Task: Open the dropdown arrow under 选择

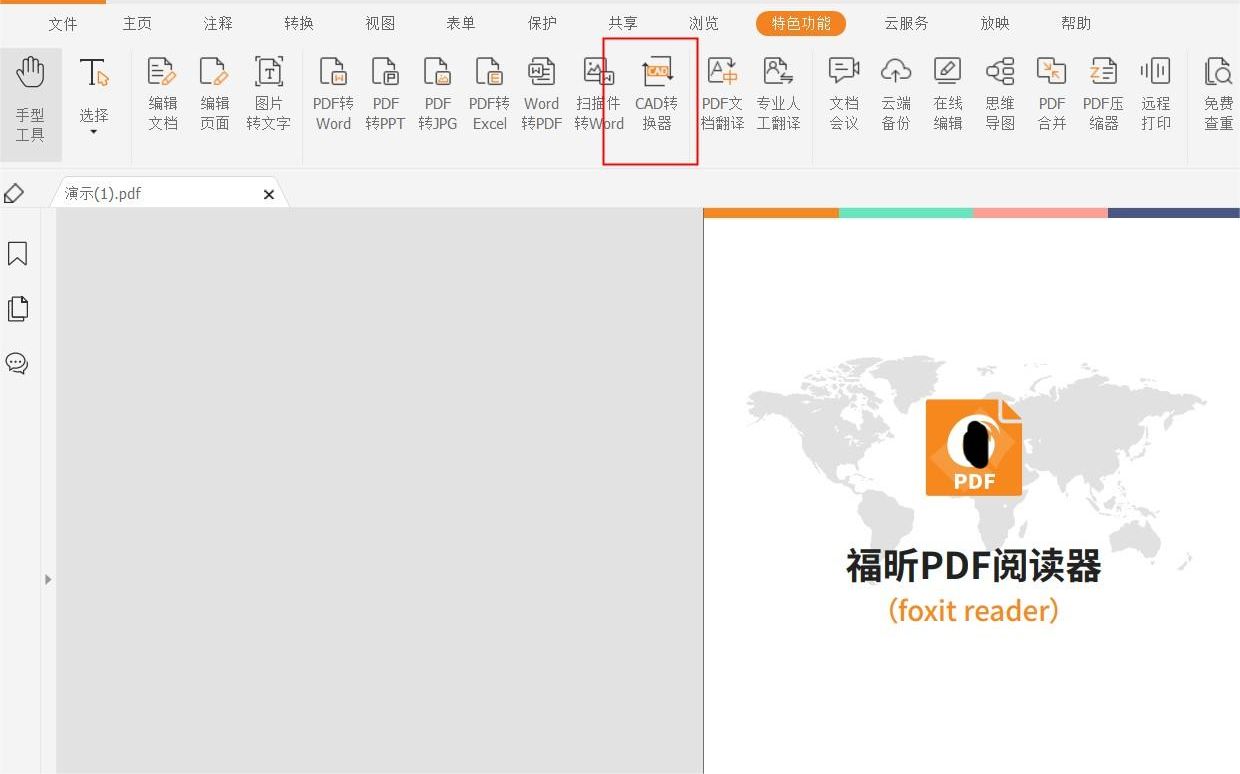Action: (x=94, y=132)
